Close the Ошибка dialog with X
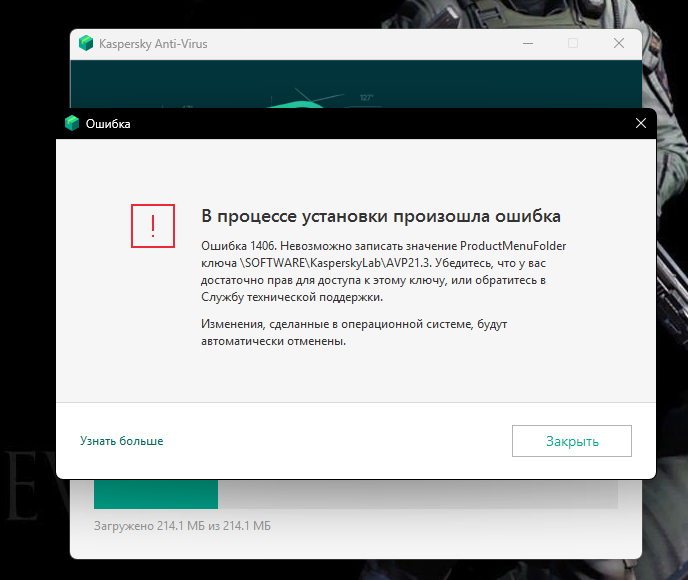This screenshot has width=688, height=580. tap(641, 123)
